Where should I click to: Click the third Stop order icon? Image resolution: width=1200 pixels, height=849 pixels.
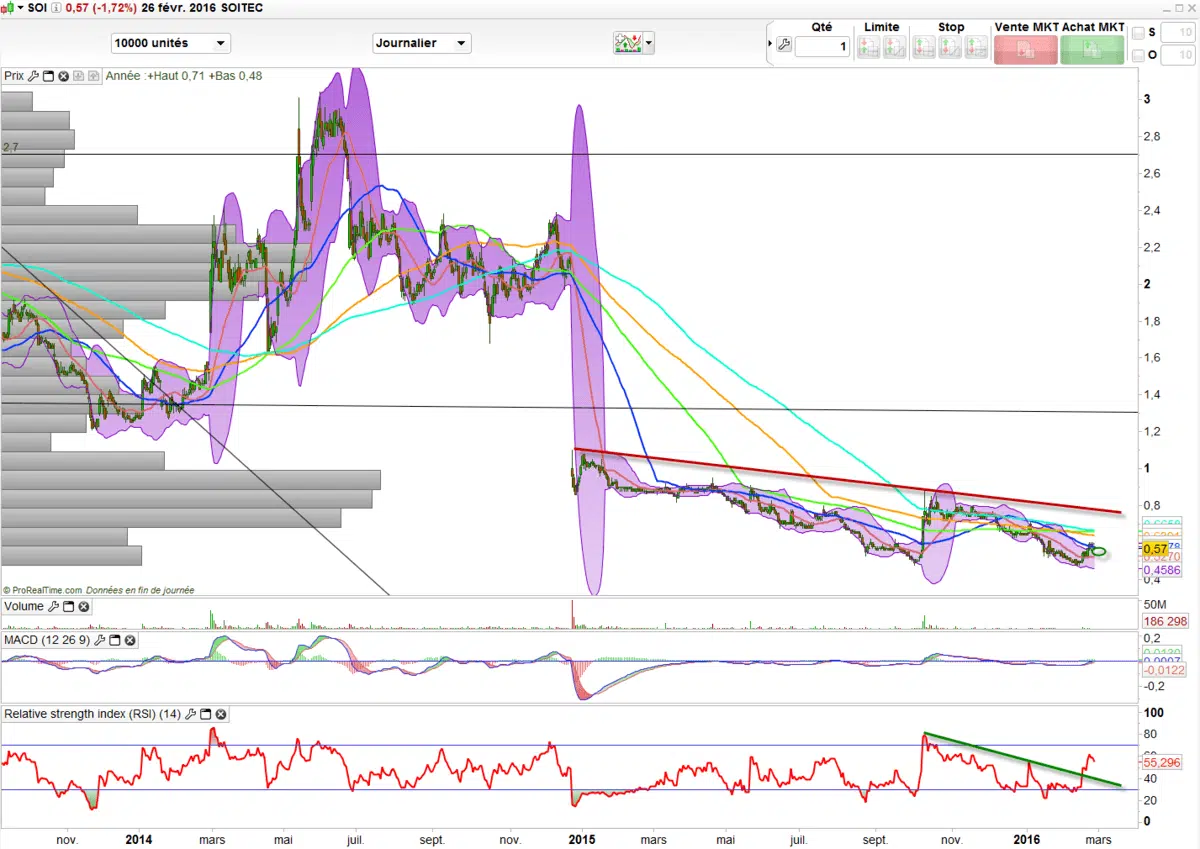click(x=976, y=47)
